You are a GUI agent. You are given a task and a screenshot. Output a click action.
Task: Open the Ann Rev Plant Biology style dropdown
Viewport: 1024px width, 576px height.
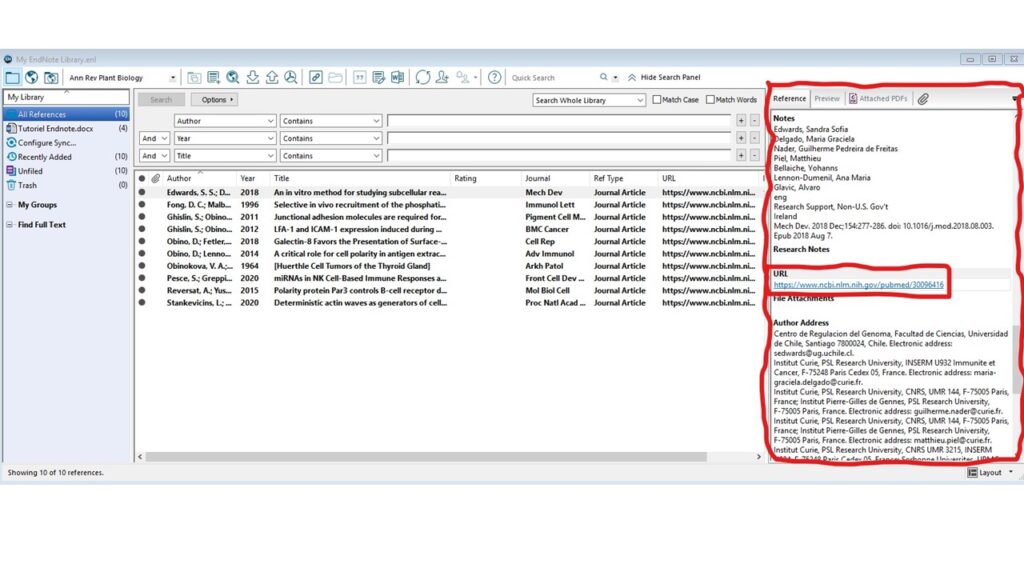pos(173,77)
